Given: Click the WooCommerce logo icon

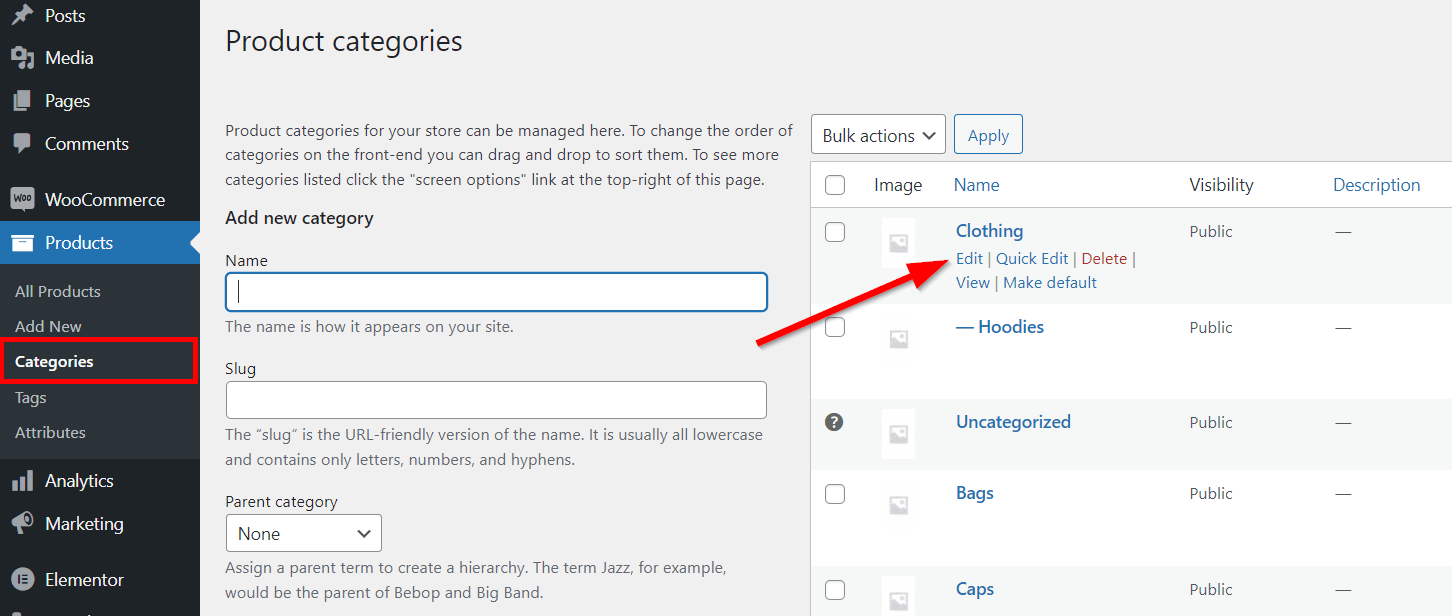Looking at the screenshot, I should tap(20, 199).
